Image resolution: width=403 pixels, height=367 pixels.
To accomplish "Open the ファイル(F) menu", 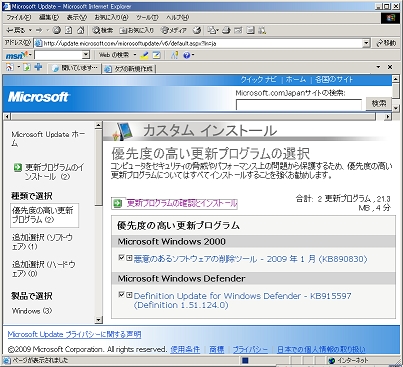I will coord(19,17).
